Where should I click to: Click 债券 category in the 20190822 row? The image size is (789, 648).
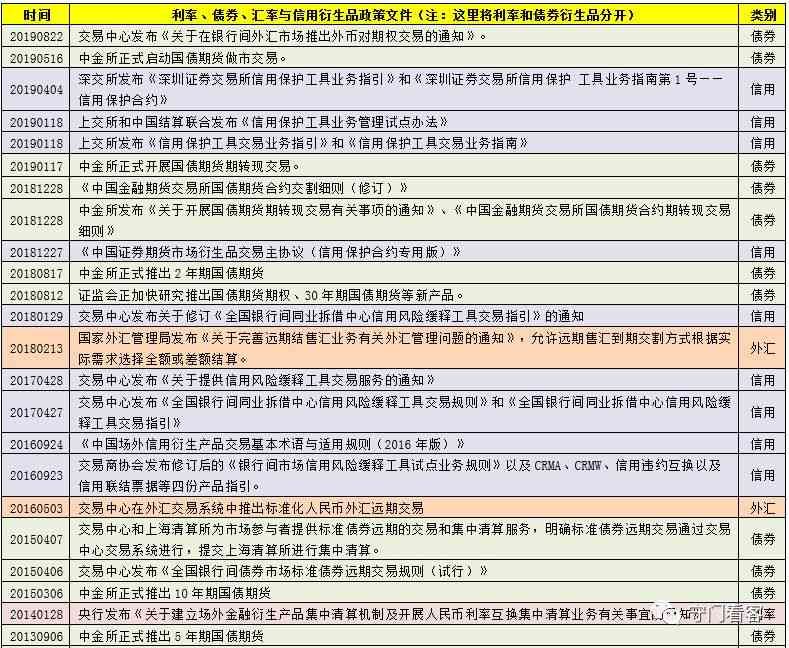click(763, 36)
